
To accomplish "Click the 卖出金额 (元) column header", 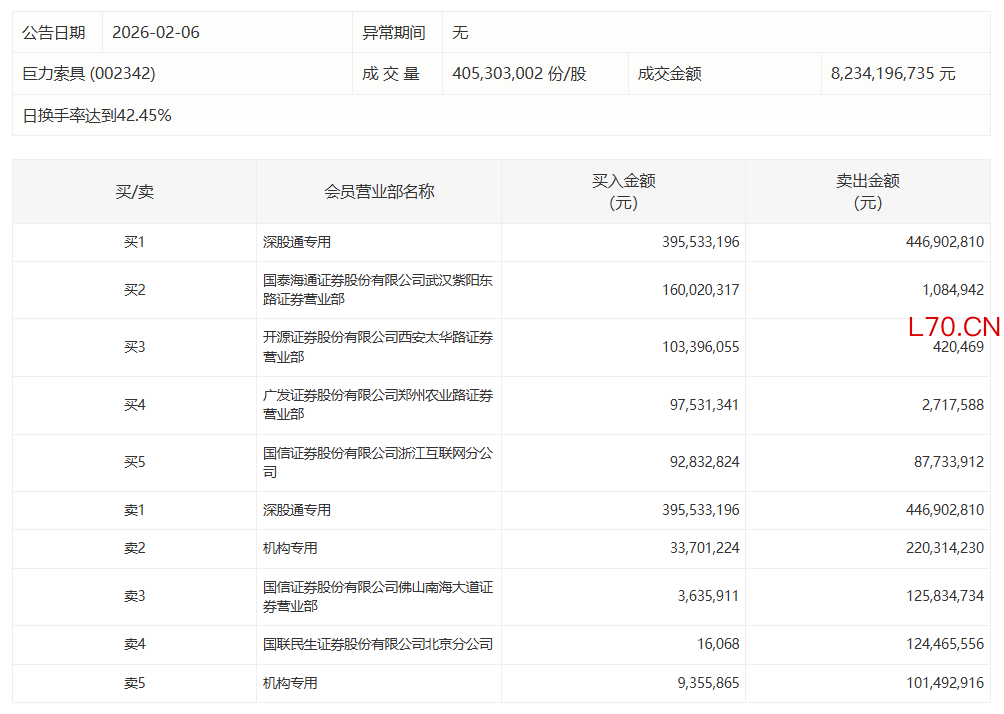I will 867,191.
